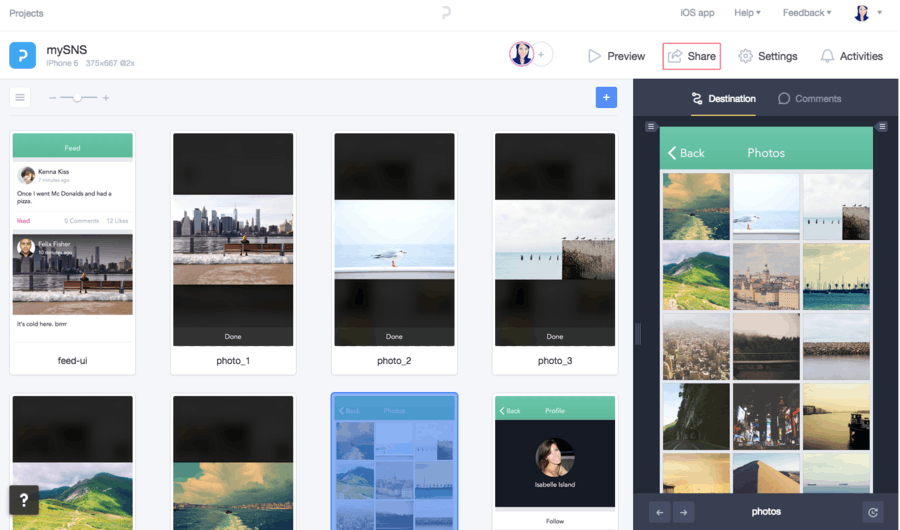This screenshot has width=900, height=530.
Task: Select the photo_1 screen thumbnail
Action: 233,253
